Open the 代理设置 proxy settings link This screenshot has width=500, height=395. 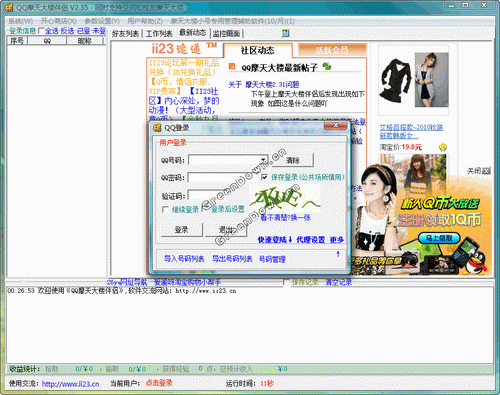pos(311,240)
